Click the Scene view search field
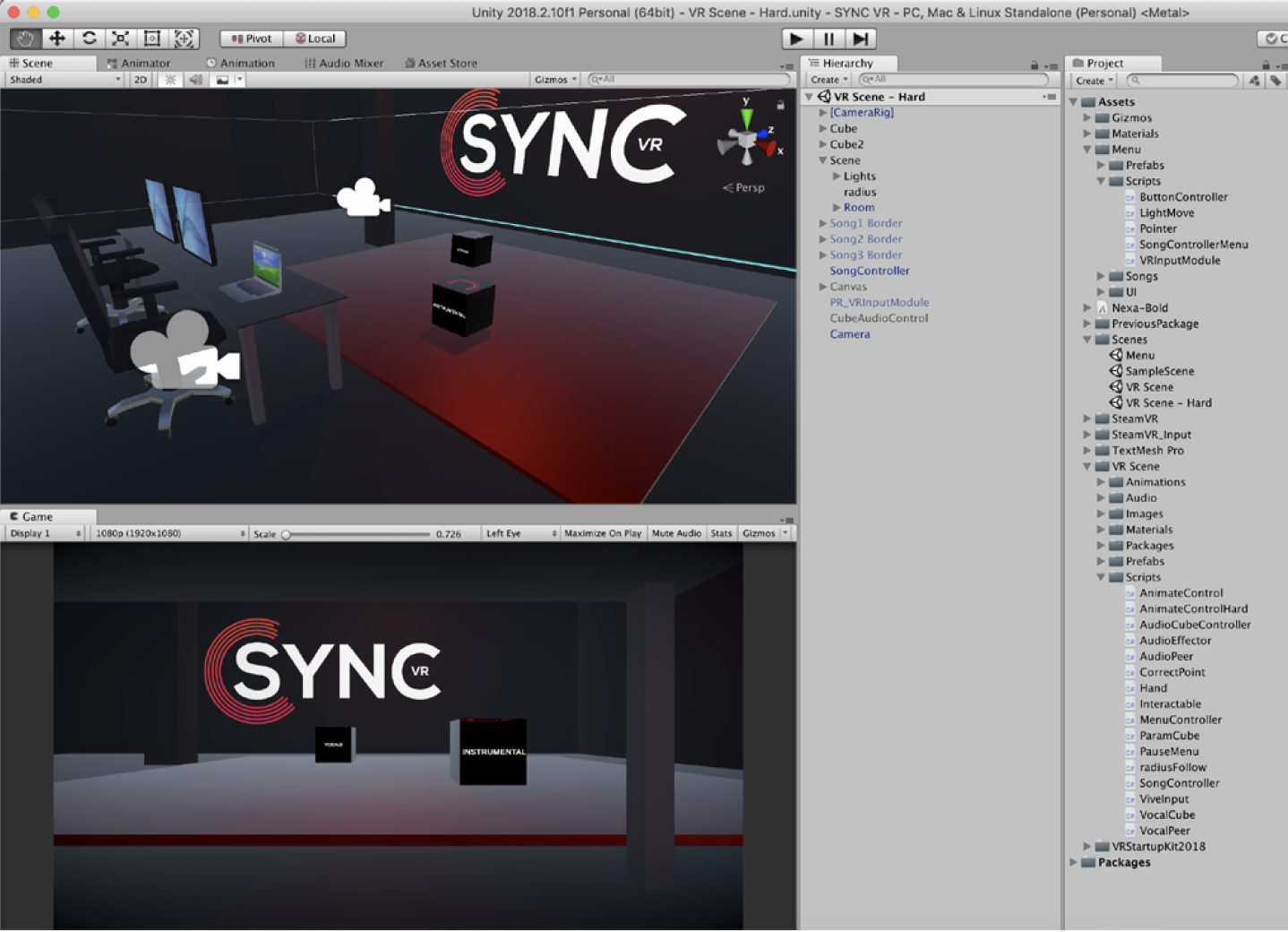The height and width of the screenshot is (932, 1288). click(689, 80)
